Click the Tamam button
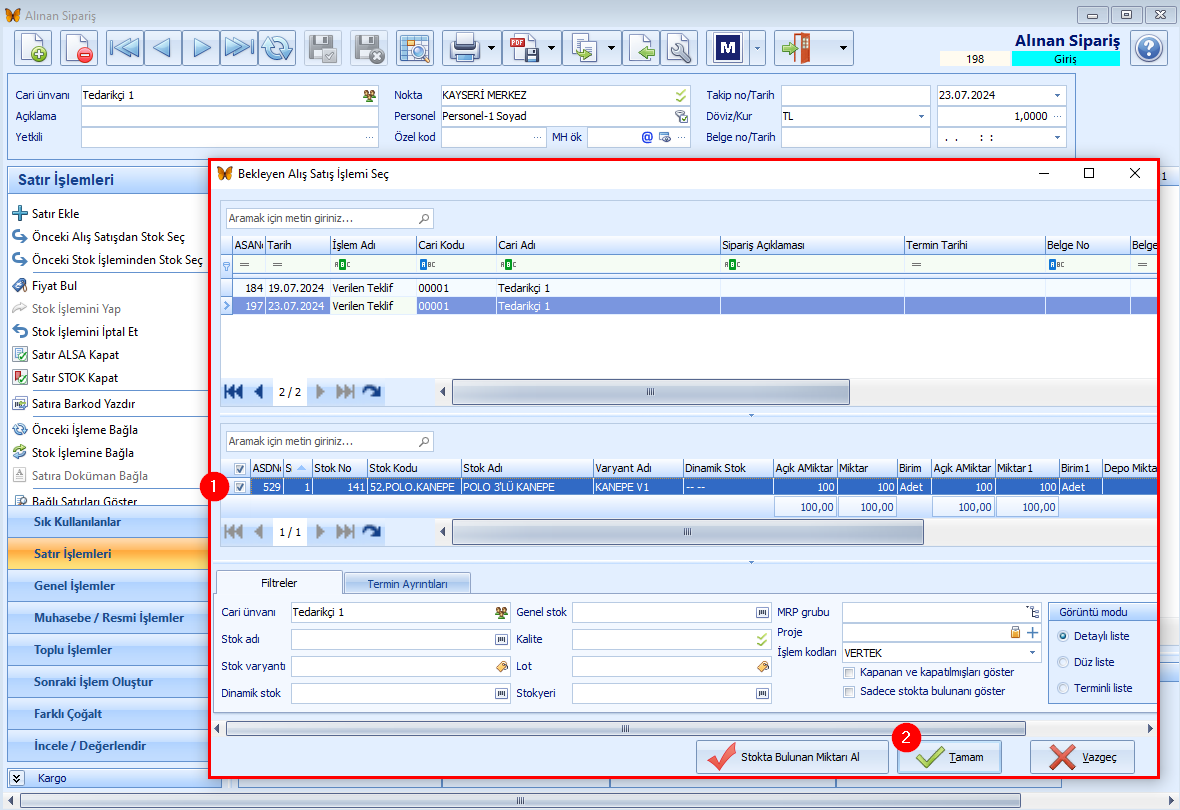 click(950, 757)
